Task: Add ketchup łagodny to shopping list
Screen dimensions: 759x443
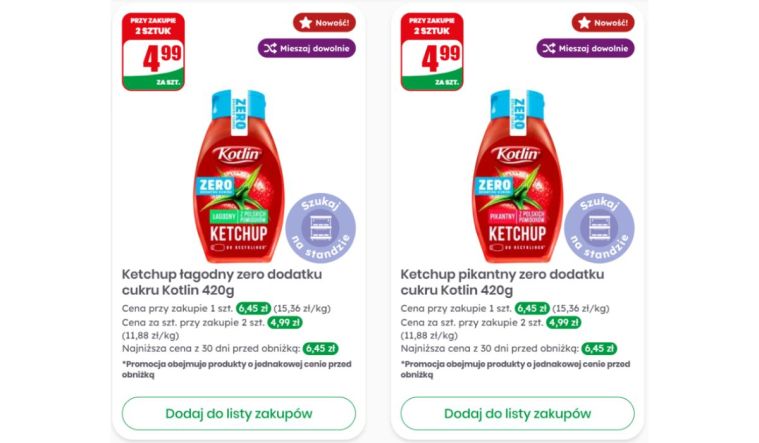Action: [x=239, y=413]
